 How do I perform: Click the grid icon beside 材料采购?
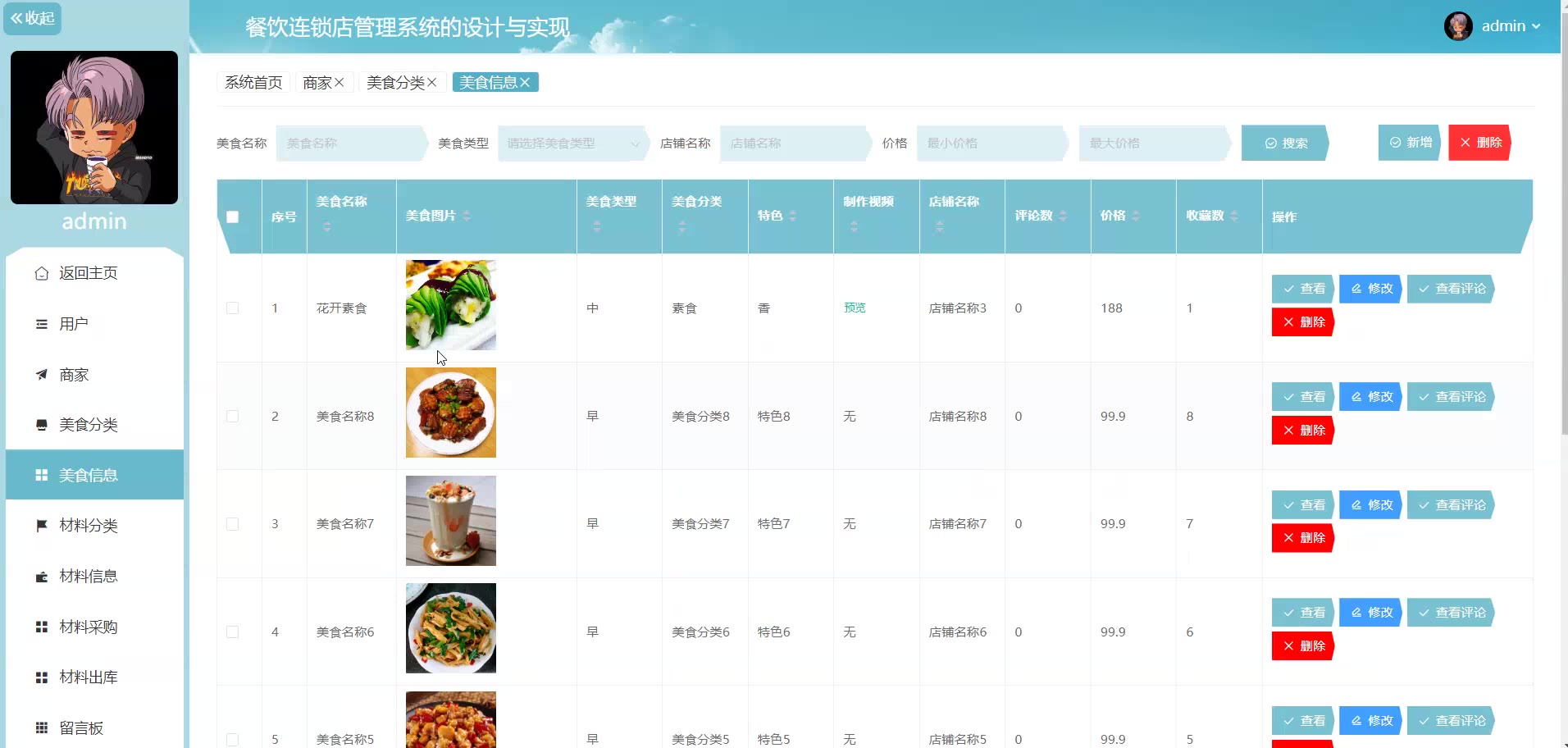click(42, 627)
